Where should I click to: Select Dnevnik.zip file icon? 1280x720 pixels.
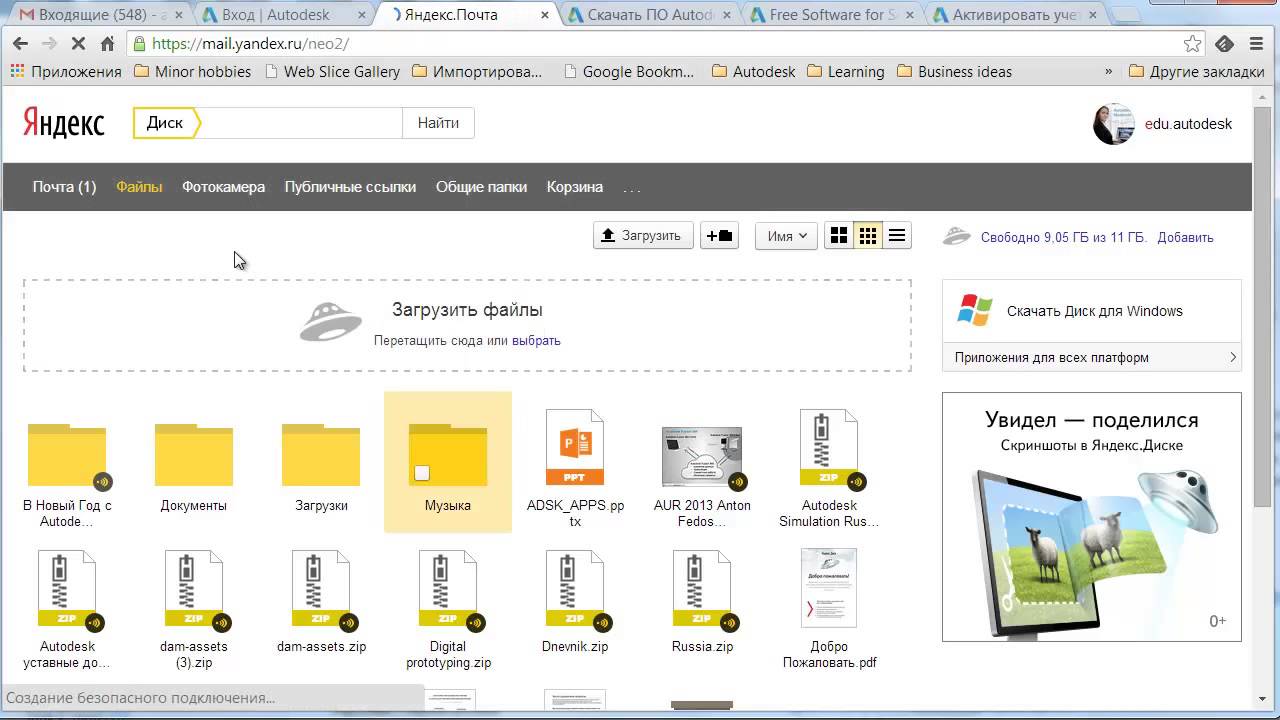[575, 588]
